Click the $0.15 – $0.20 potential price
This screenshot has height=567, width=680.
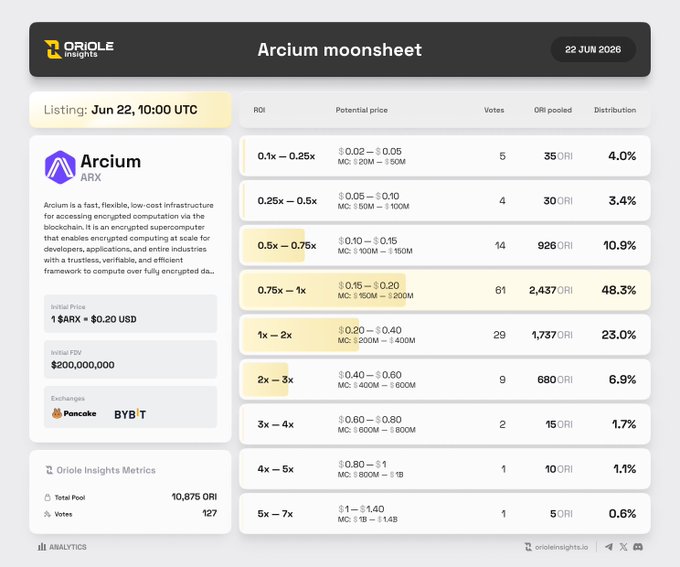click(369, 285)
